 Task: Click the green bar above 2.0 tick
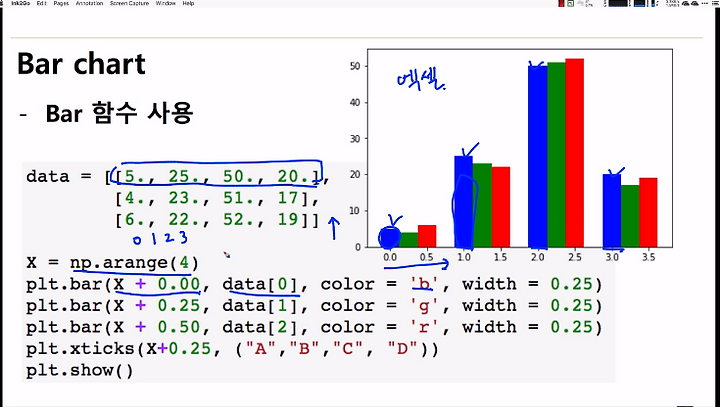[x=556, y=155]
